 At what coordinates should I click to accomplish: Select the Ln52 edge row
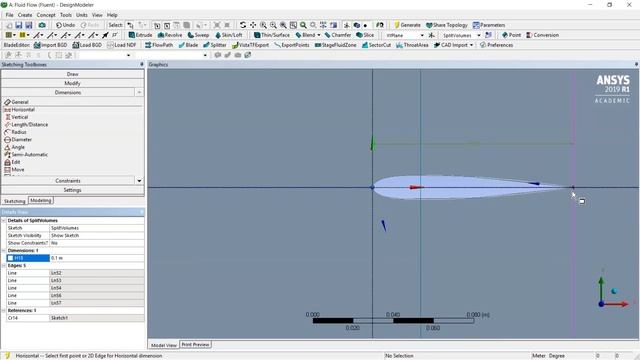(x=75, y=273)
